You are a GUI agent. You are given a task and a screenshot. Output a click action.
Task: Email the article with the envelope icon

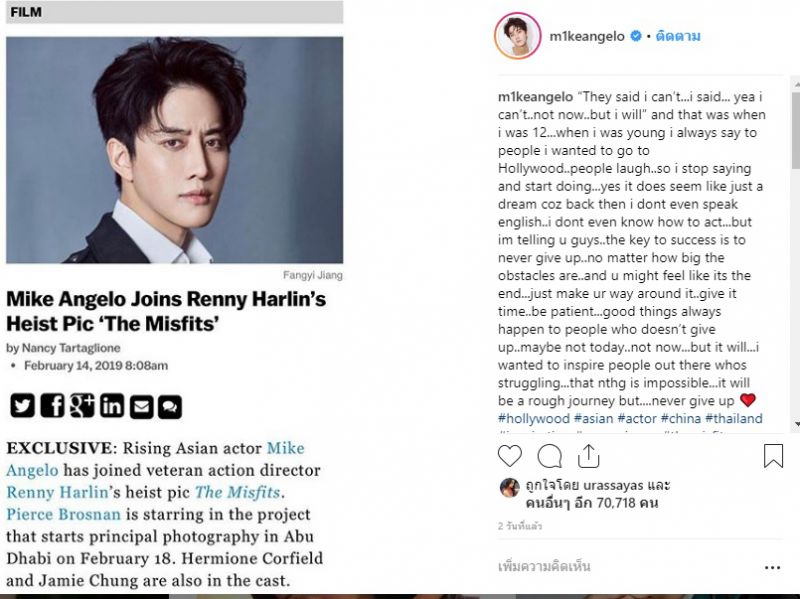click(x=141, y=406)
